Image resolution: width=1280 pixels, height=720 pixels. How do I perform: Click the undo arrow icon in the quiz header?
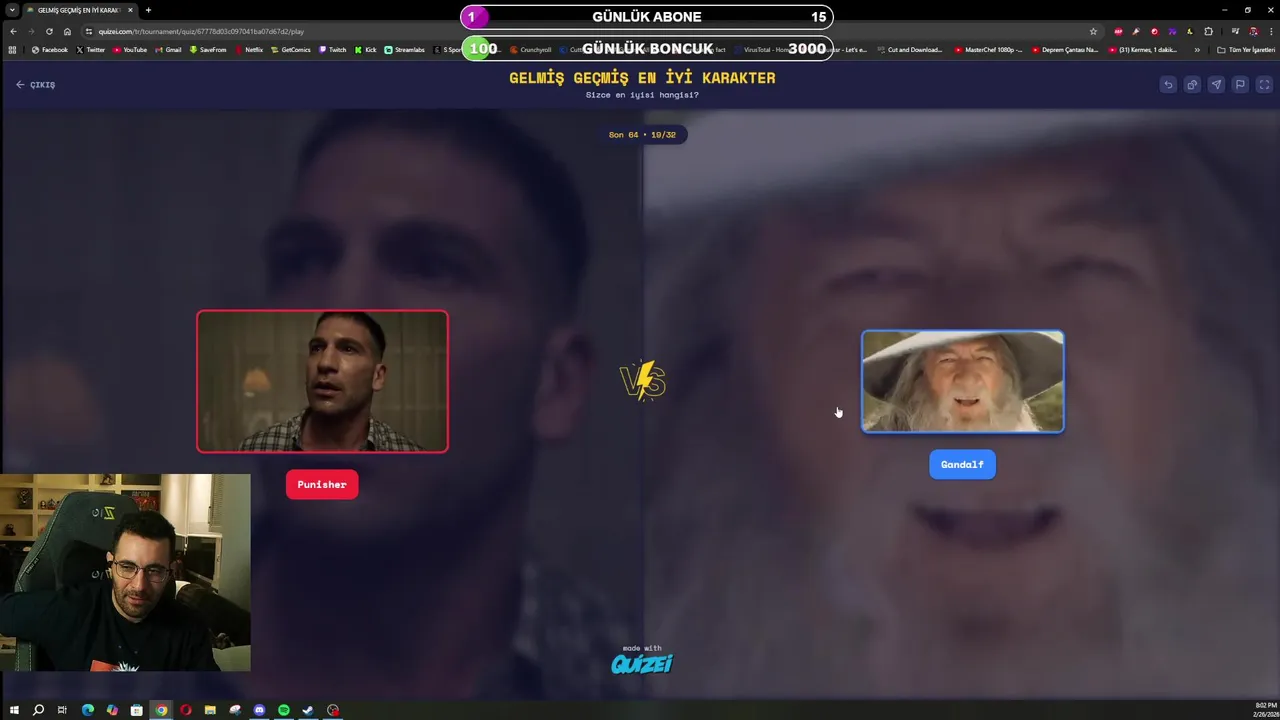1168,85
